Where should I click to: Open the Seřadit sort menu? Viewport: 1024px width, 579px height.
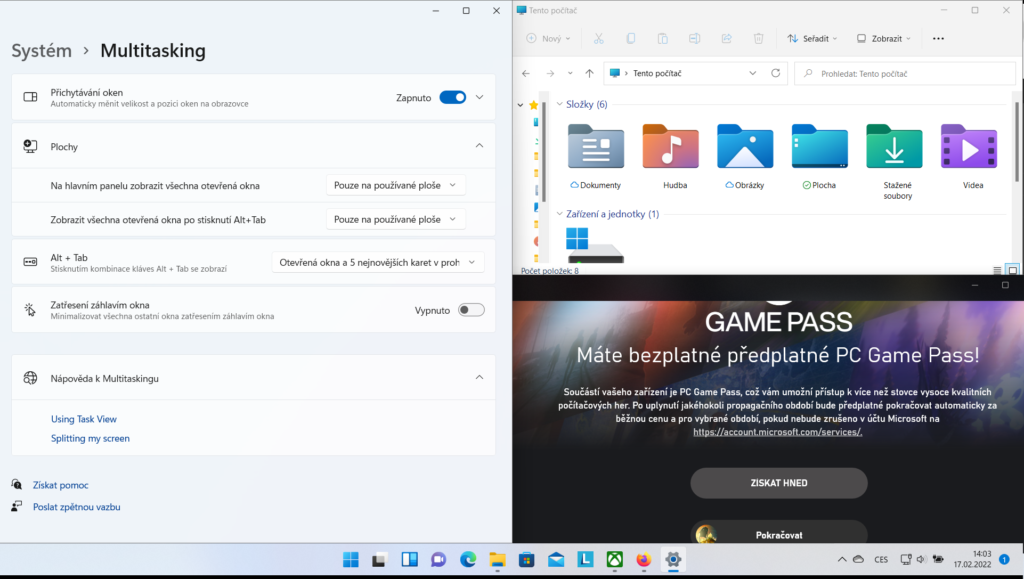tap(812, 39)
